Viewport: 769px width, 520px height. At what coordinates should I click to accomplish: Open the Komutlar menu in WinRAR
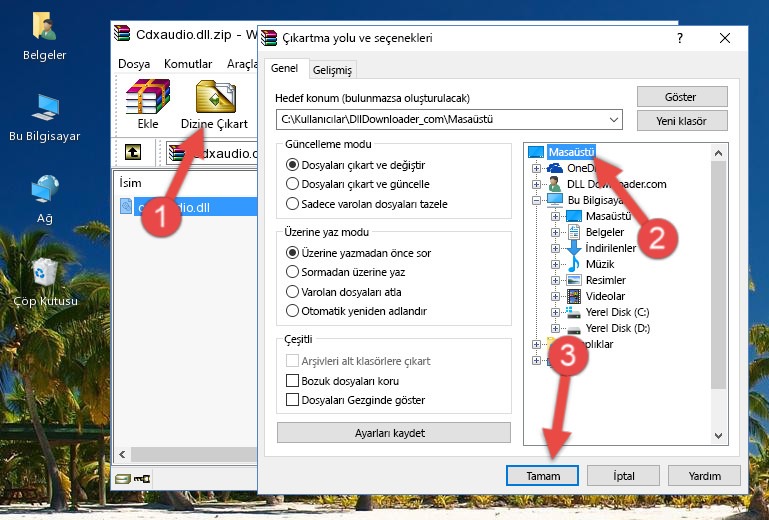tap(188, 64)
